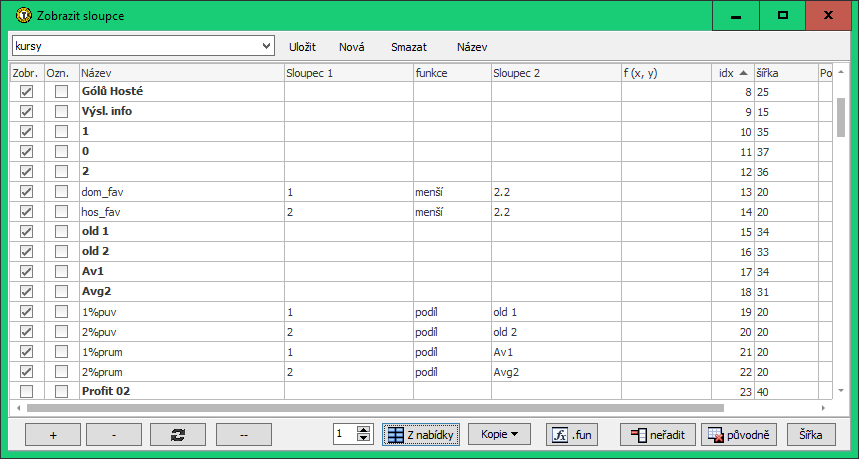This screenshot has width=859, height=459.
Task: Open the Kopie dropdown button
Action: [x=499, y=434]
